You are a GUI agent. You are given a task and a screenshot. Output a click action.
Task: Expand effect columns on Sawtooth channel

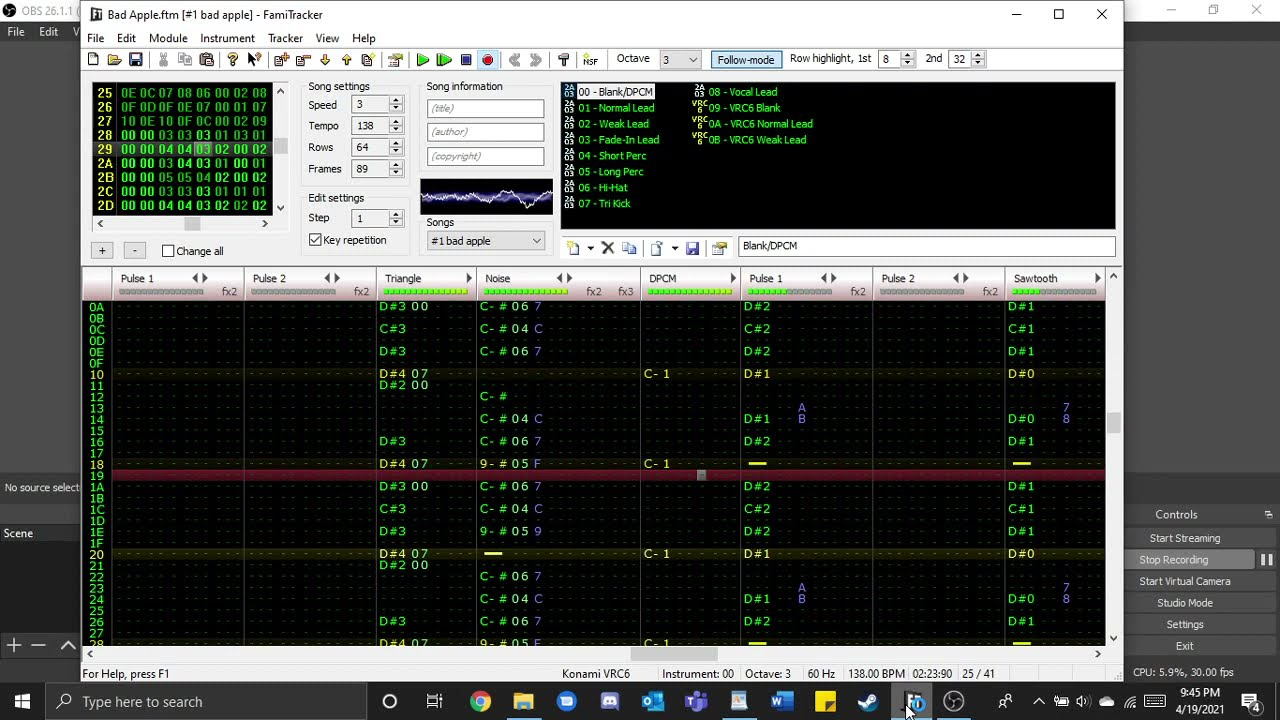(x=1097, y=279)
